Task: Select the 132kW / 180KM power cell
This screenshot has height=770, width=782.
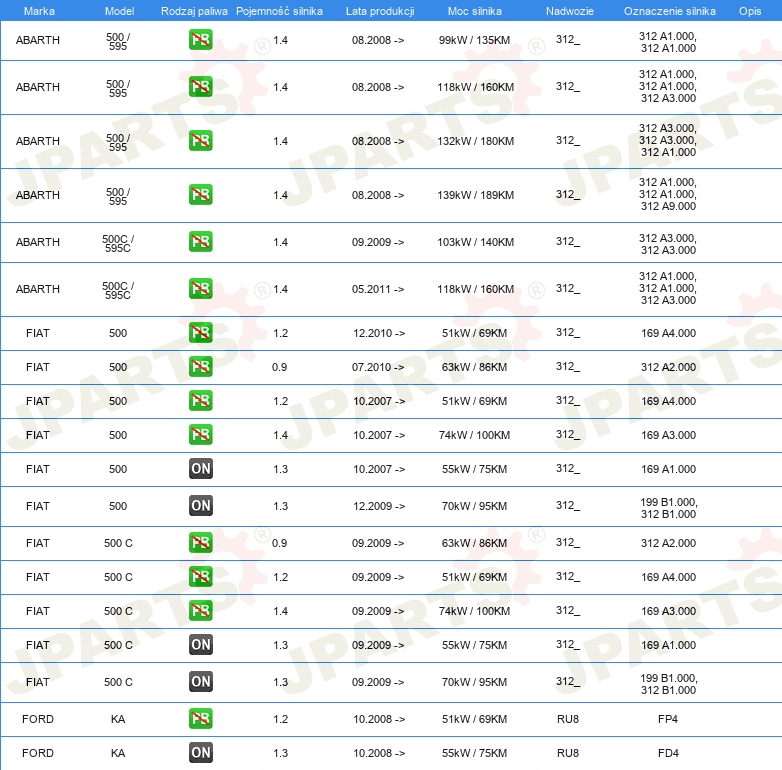Action: point(475,141)
